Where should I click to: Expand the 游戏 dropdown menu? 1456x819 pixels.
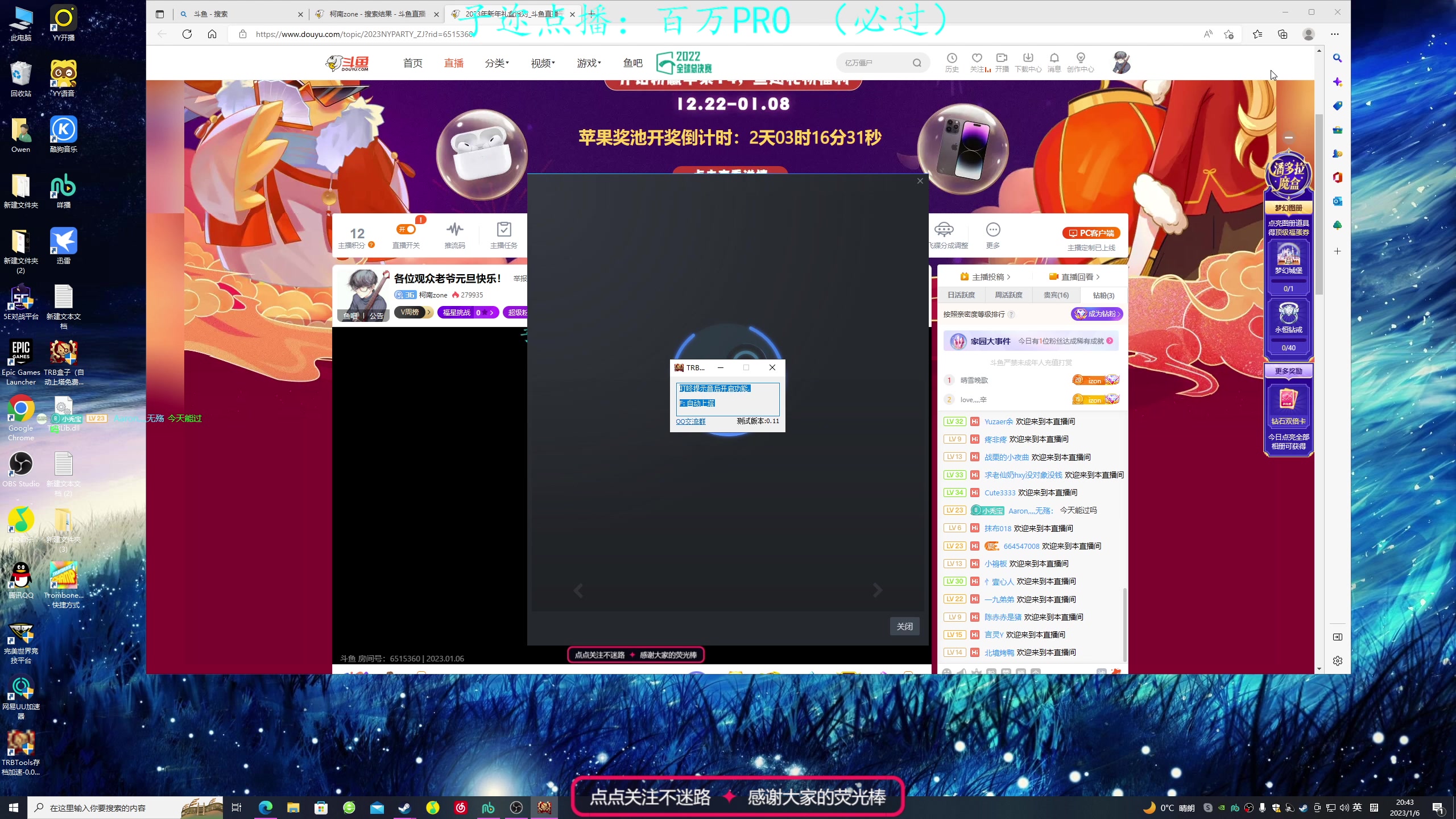point(589,63)
